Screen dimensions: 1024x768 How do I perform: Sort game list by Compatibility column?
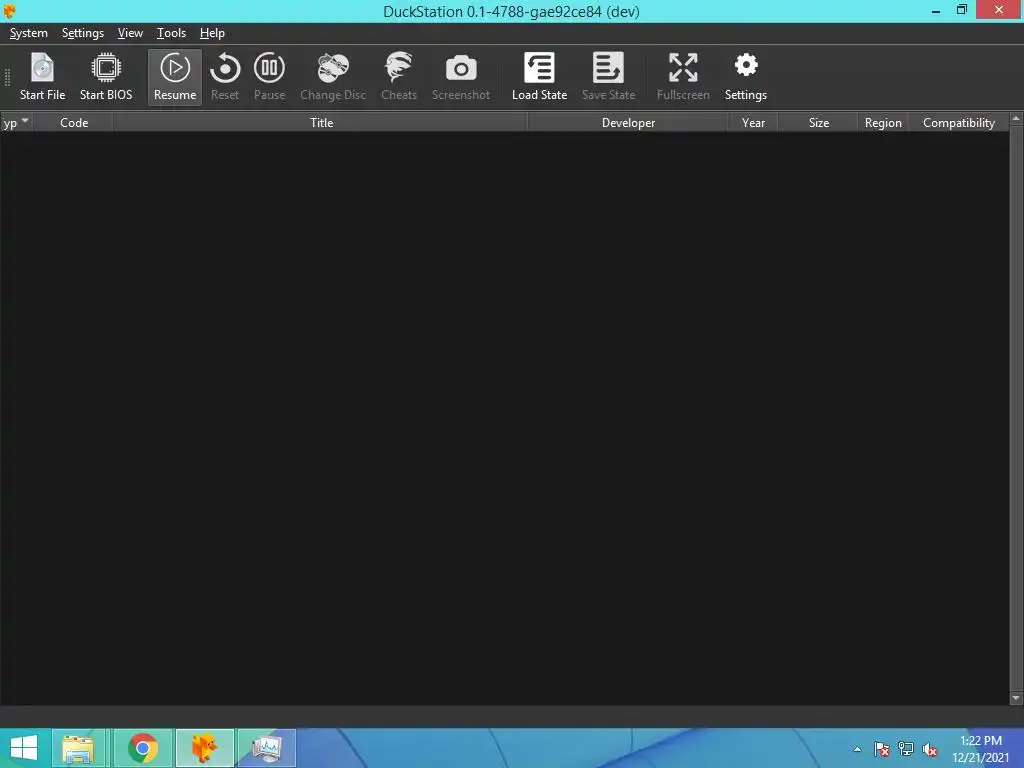coord(959,123)
